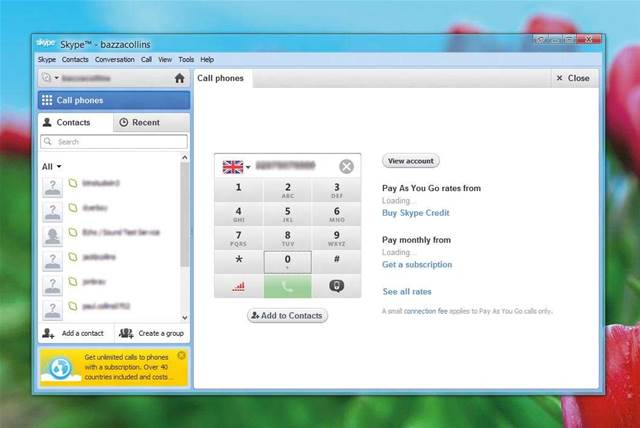Tap the asterisk key on keypad
This screenshot has width=640, height=428.
[x=239, y=262]
